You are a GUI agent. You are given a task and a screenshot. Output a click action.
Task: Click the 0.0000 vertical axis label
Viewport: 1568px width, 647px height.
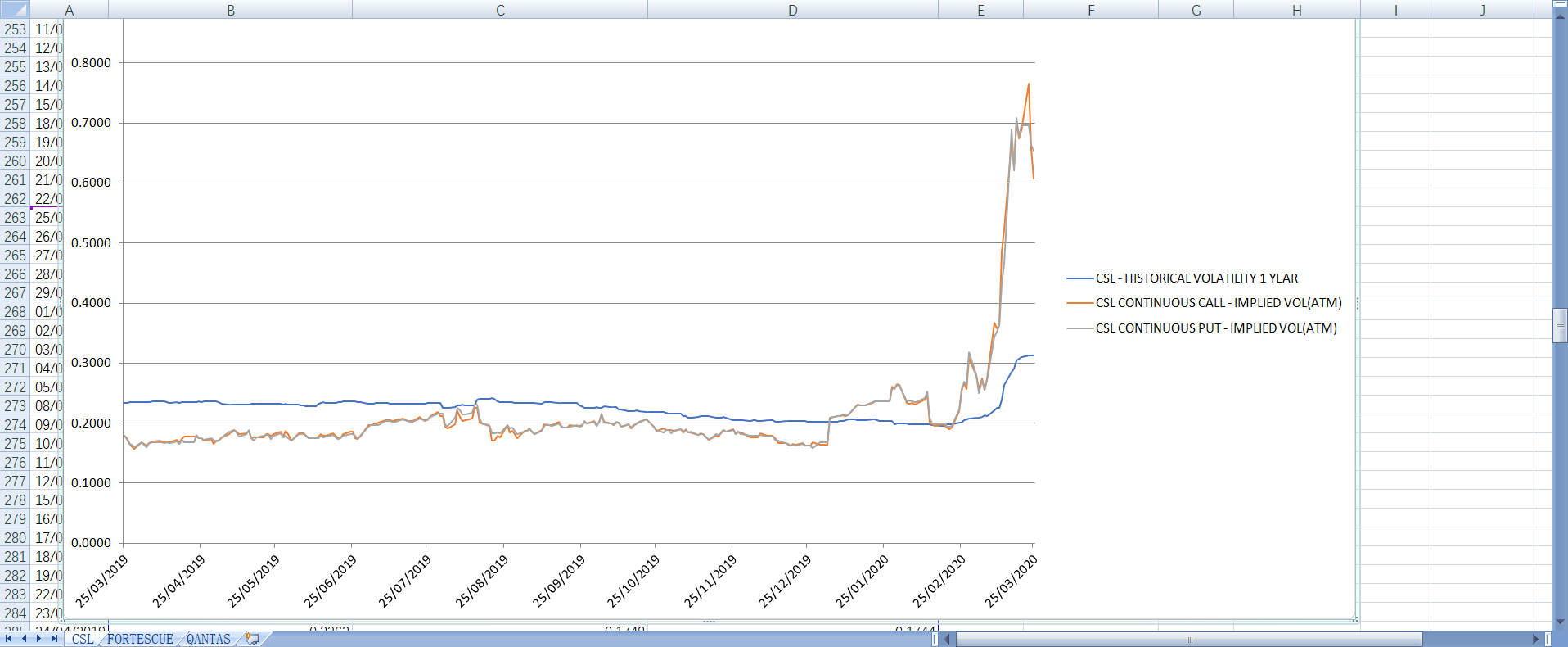point(91,543)
